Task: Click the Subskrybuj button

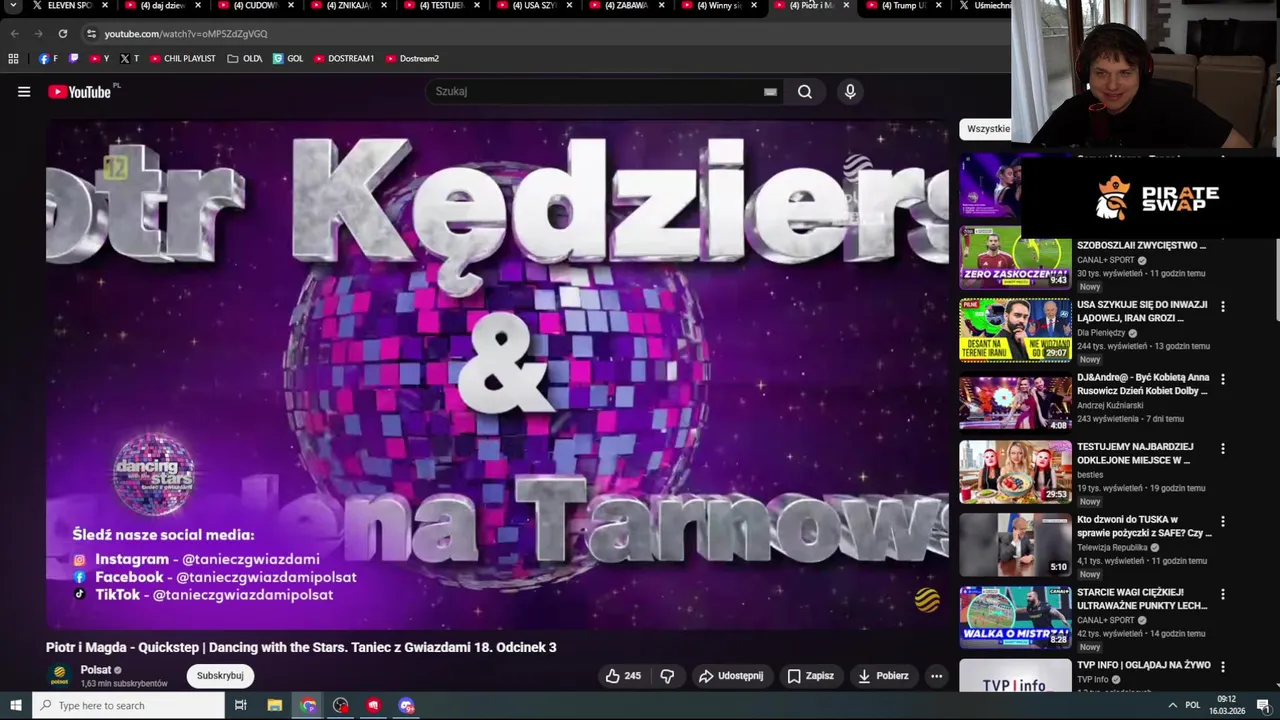Action: click(x=220, y=676)
